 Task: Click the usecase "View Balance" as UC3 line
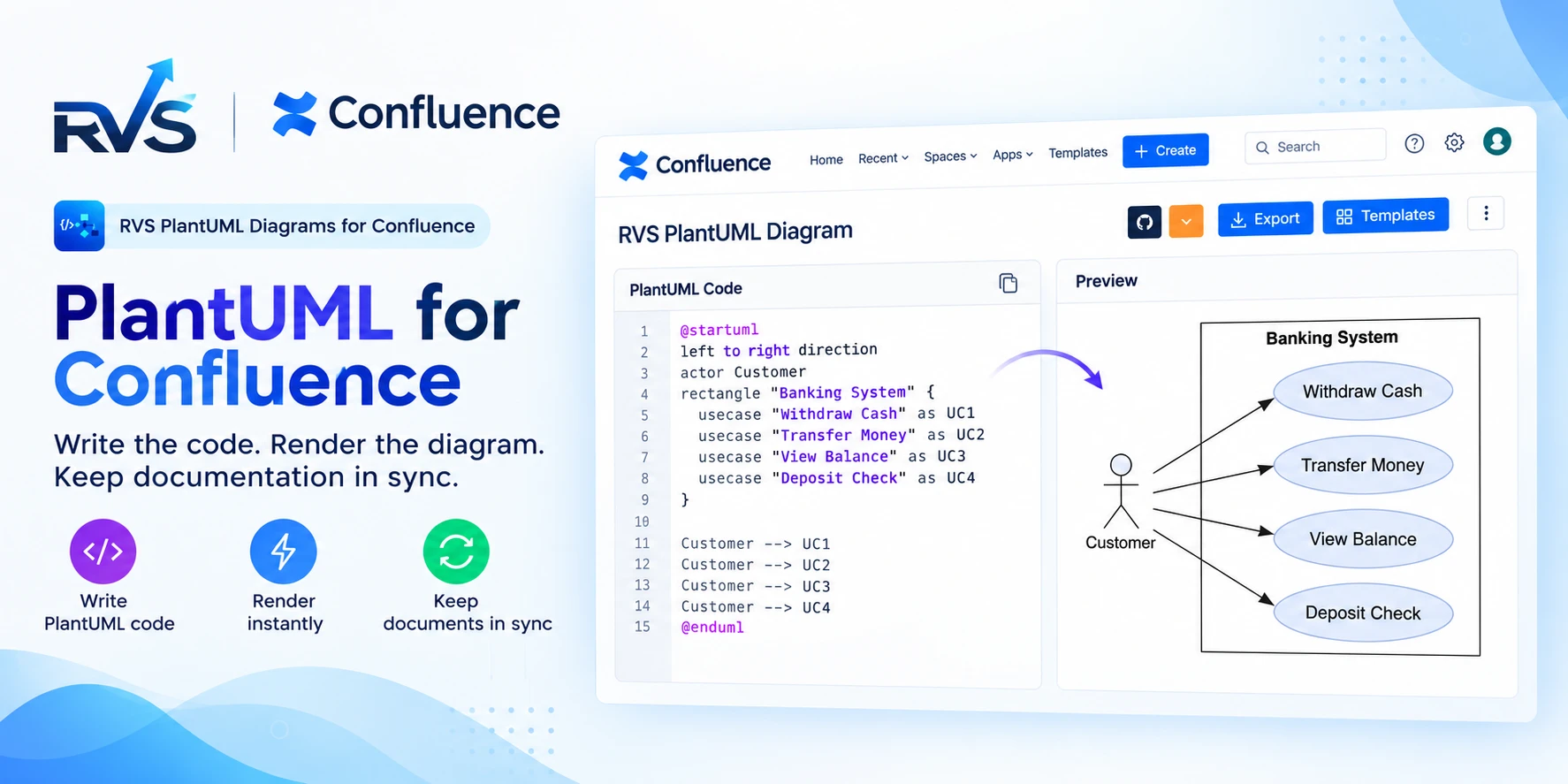point(832,456)
